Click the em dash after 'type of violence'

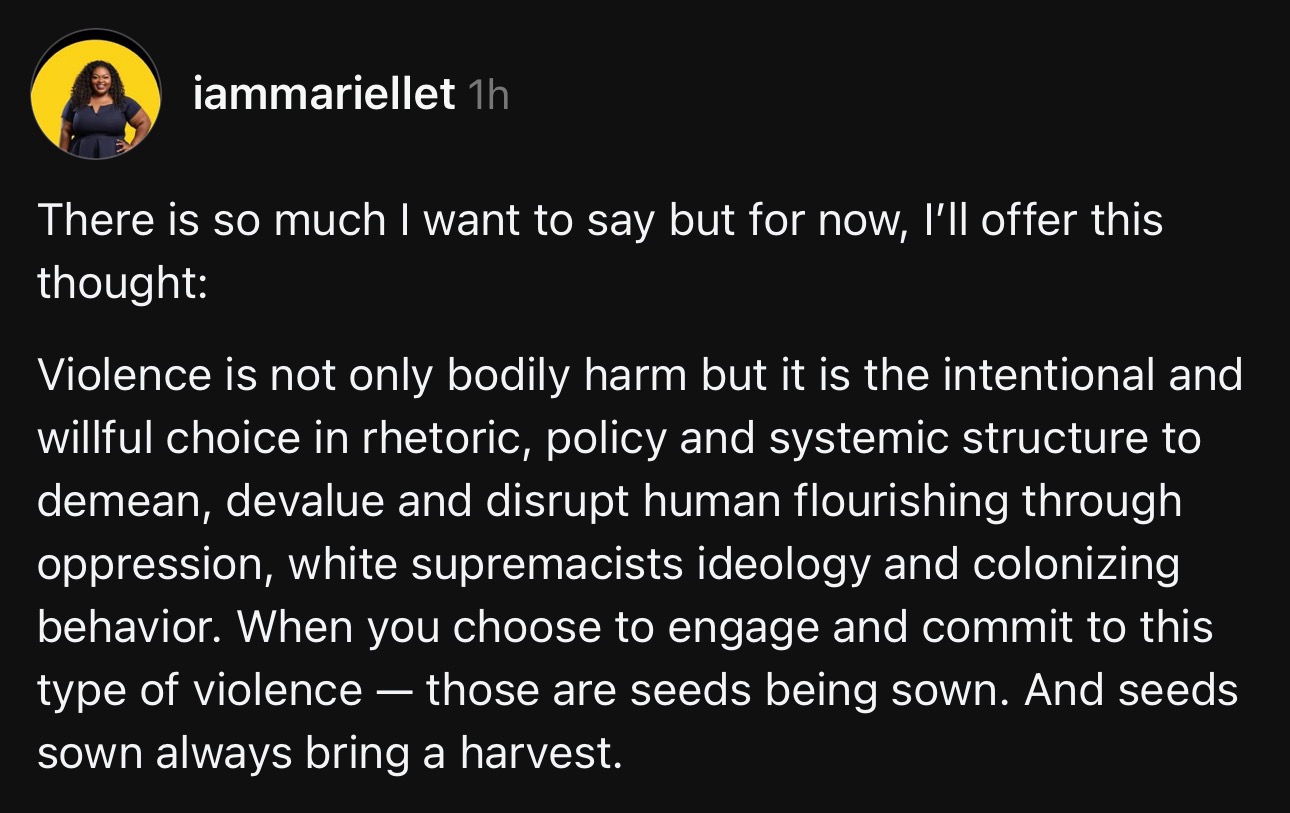pyautogui.click(x=394, y=692)
